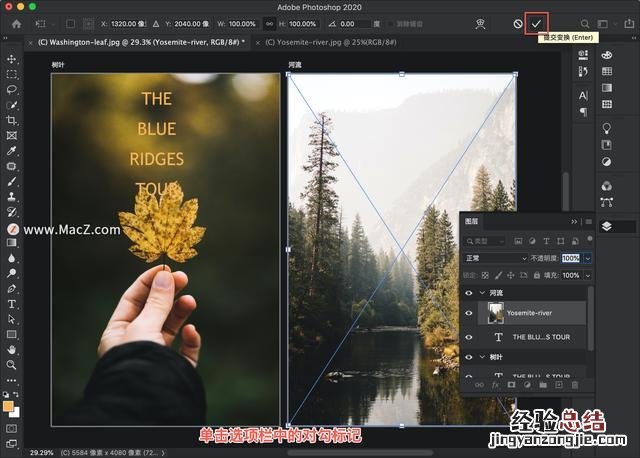Screen dimensions: 640x458
Task: Open the layer filter type dropdown
Action: (x=485, y=241)
